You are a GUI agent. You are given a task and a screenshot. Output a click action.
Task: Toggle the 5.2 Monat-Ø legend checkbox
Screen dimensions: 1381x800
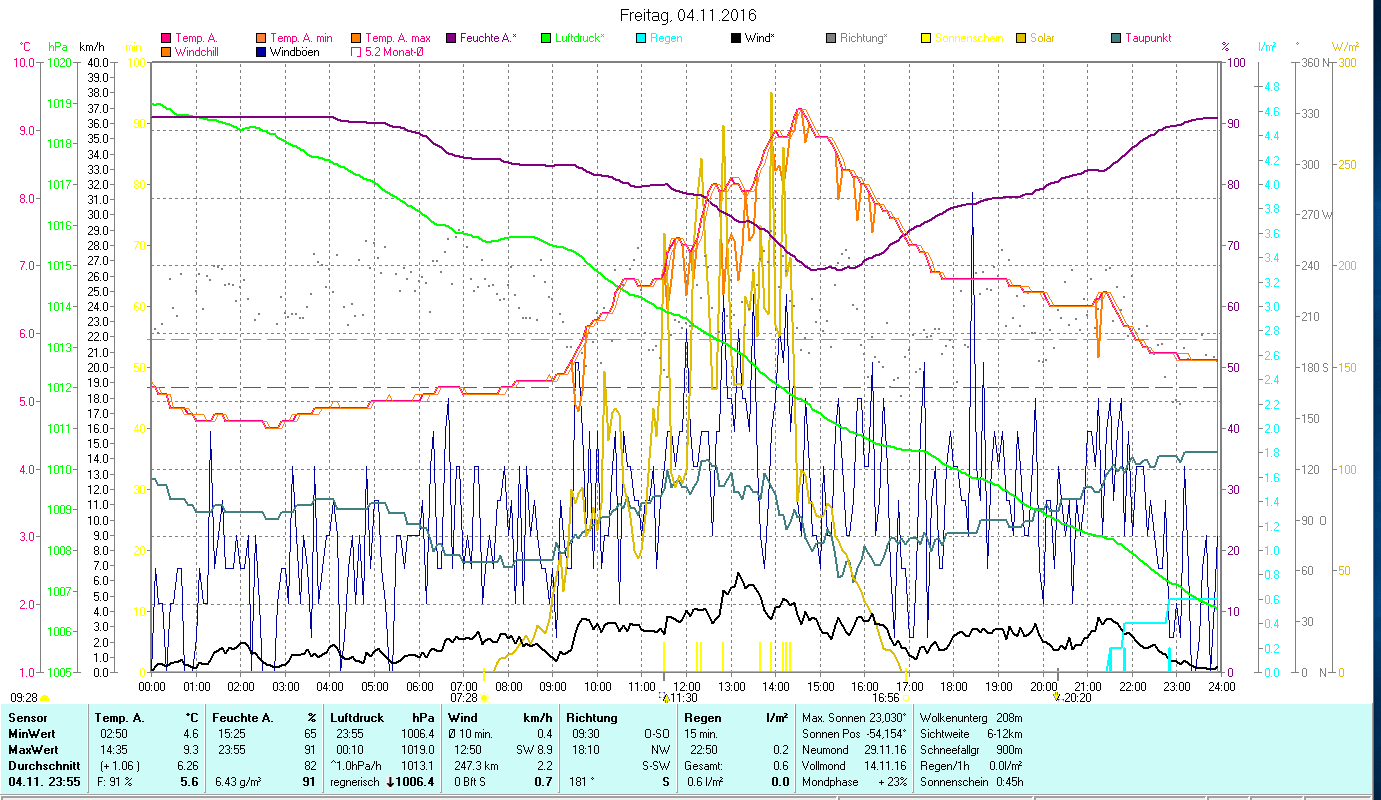354,51
